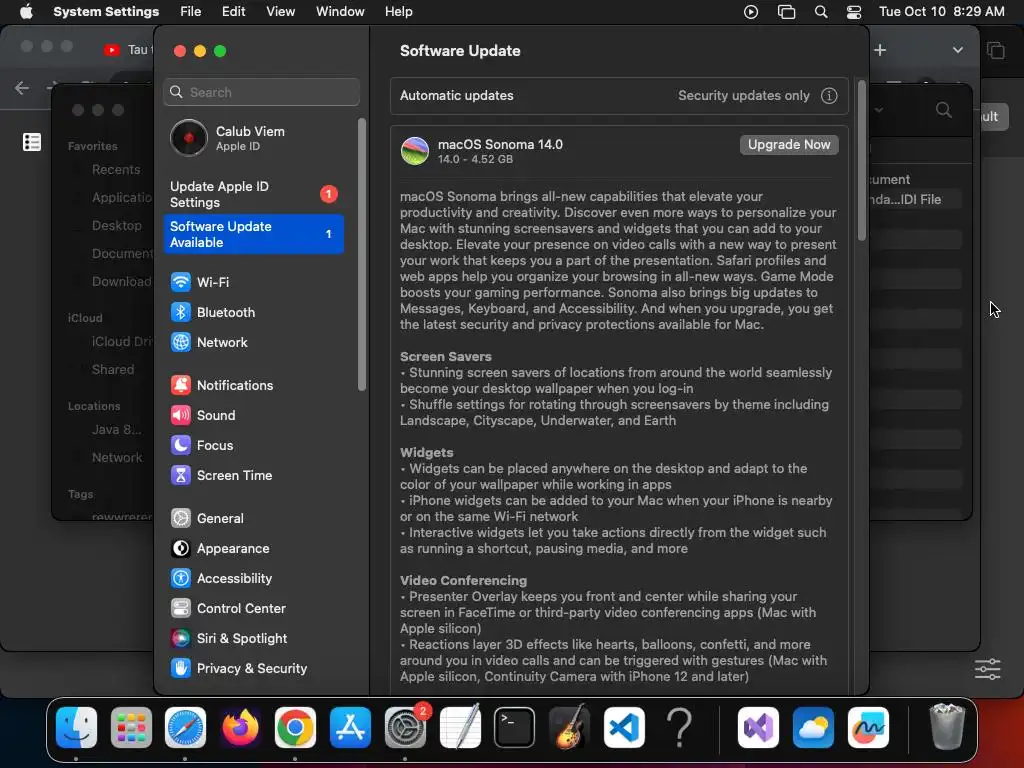
Task: Click the macOS Sonoma icon
Action: (x=415, y=151)
